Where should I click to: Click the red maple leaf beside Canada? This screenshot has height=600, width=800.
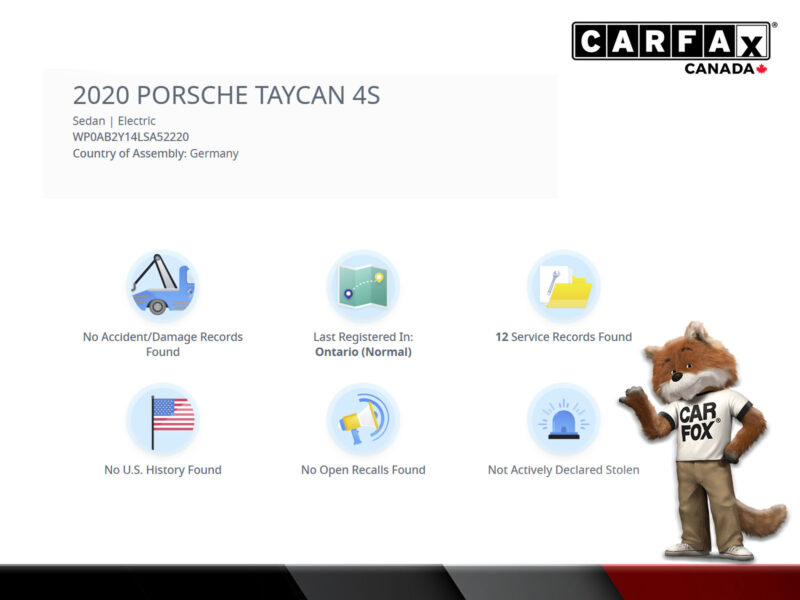762,69
